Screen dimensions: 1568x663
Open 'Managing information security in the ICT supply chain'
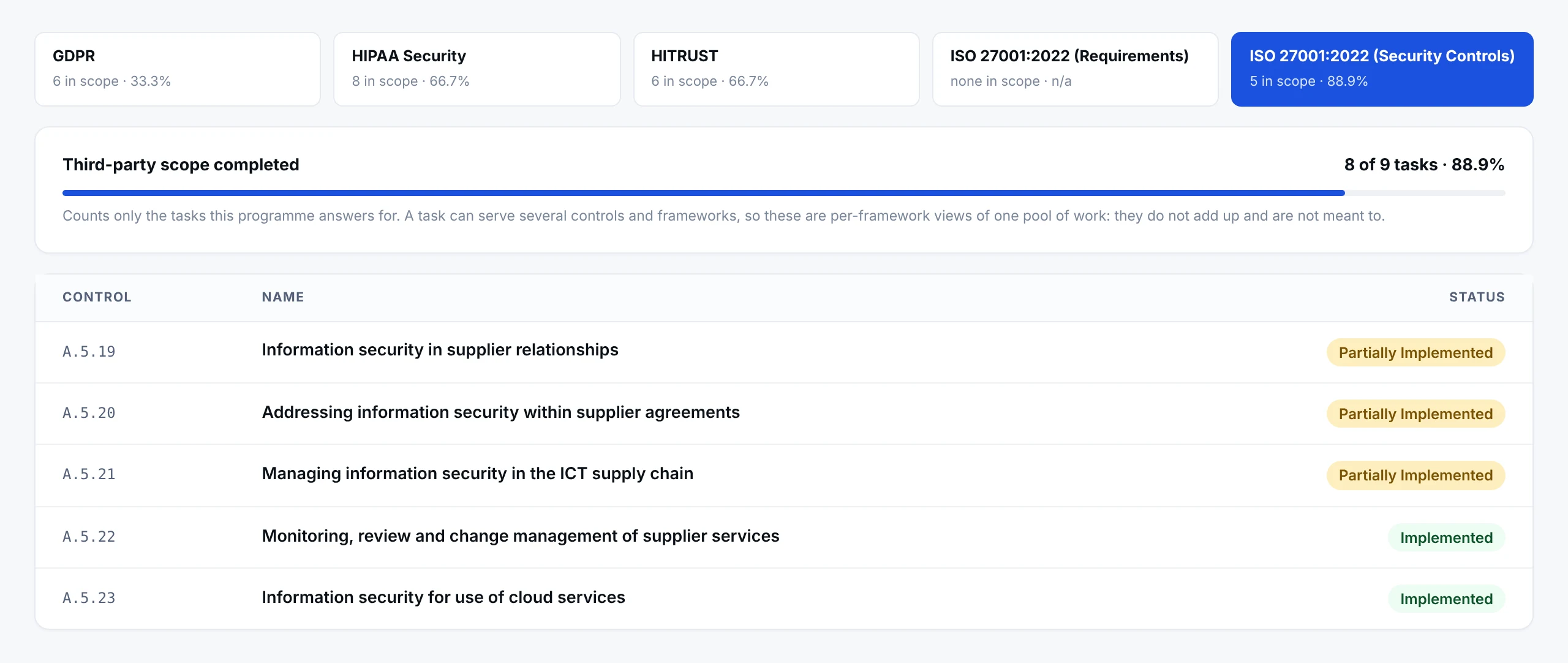[477, 474]
